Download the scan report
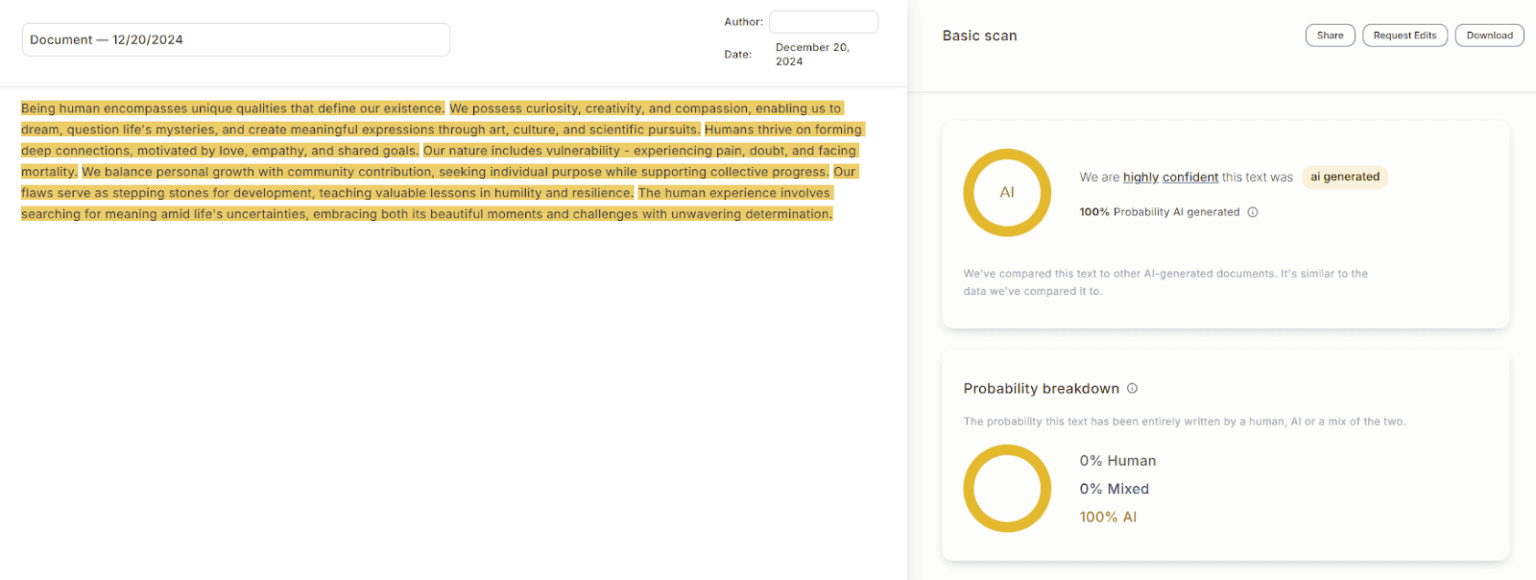This screenshot has width=1536, height=580. 1489,35
